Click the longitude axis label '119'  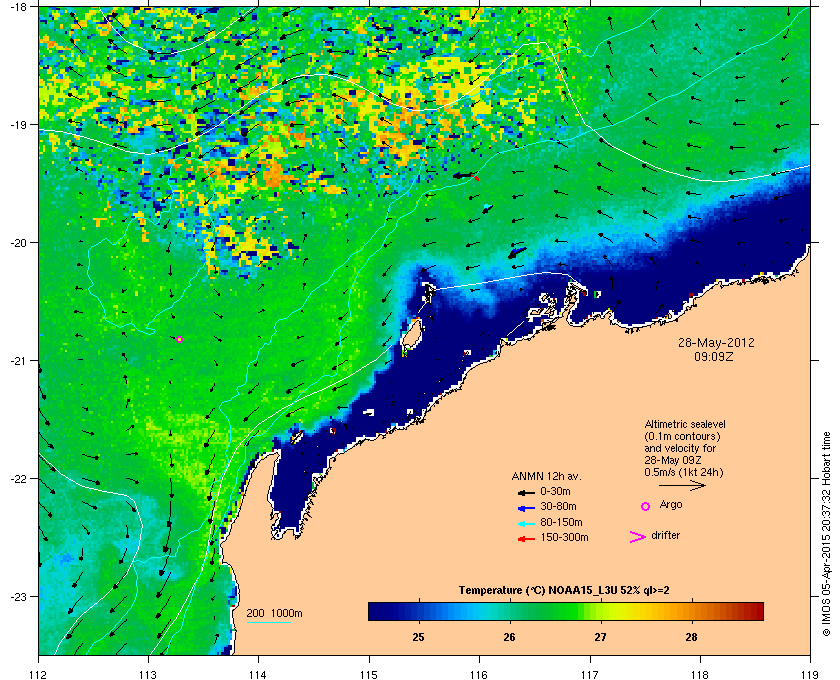[811, 674]
